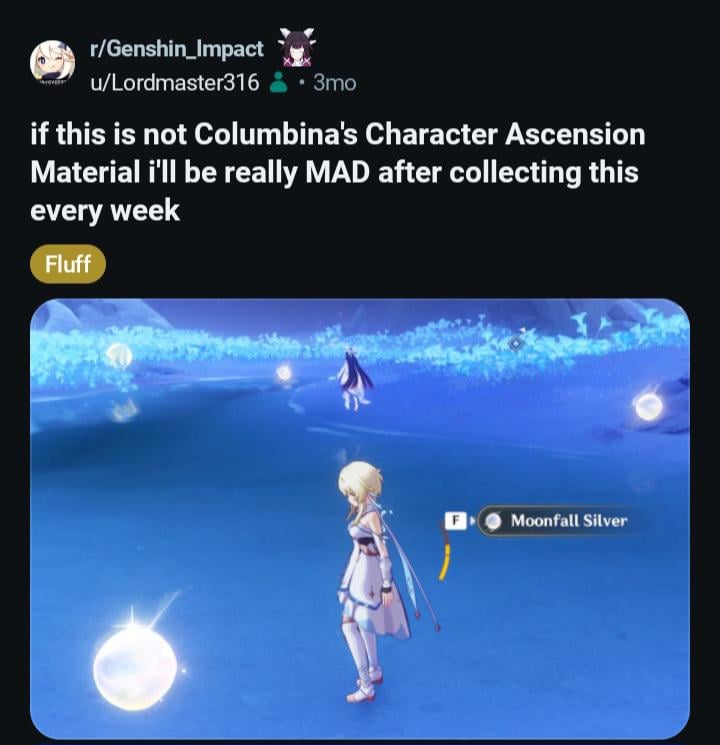Visit u/Lordmaster316 profile
This screenshot has height=745, width=720.
click(175, 83)
